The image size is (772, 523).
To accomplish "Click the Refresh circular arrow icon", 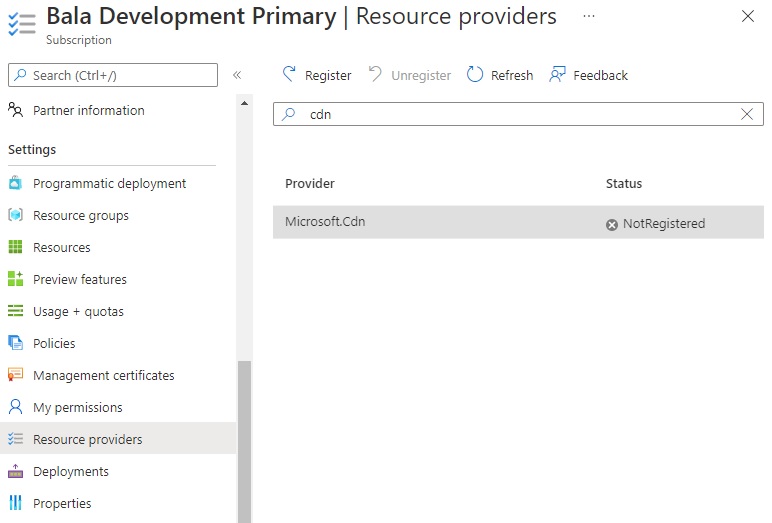I will (475, 74).
